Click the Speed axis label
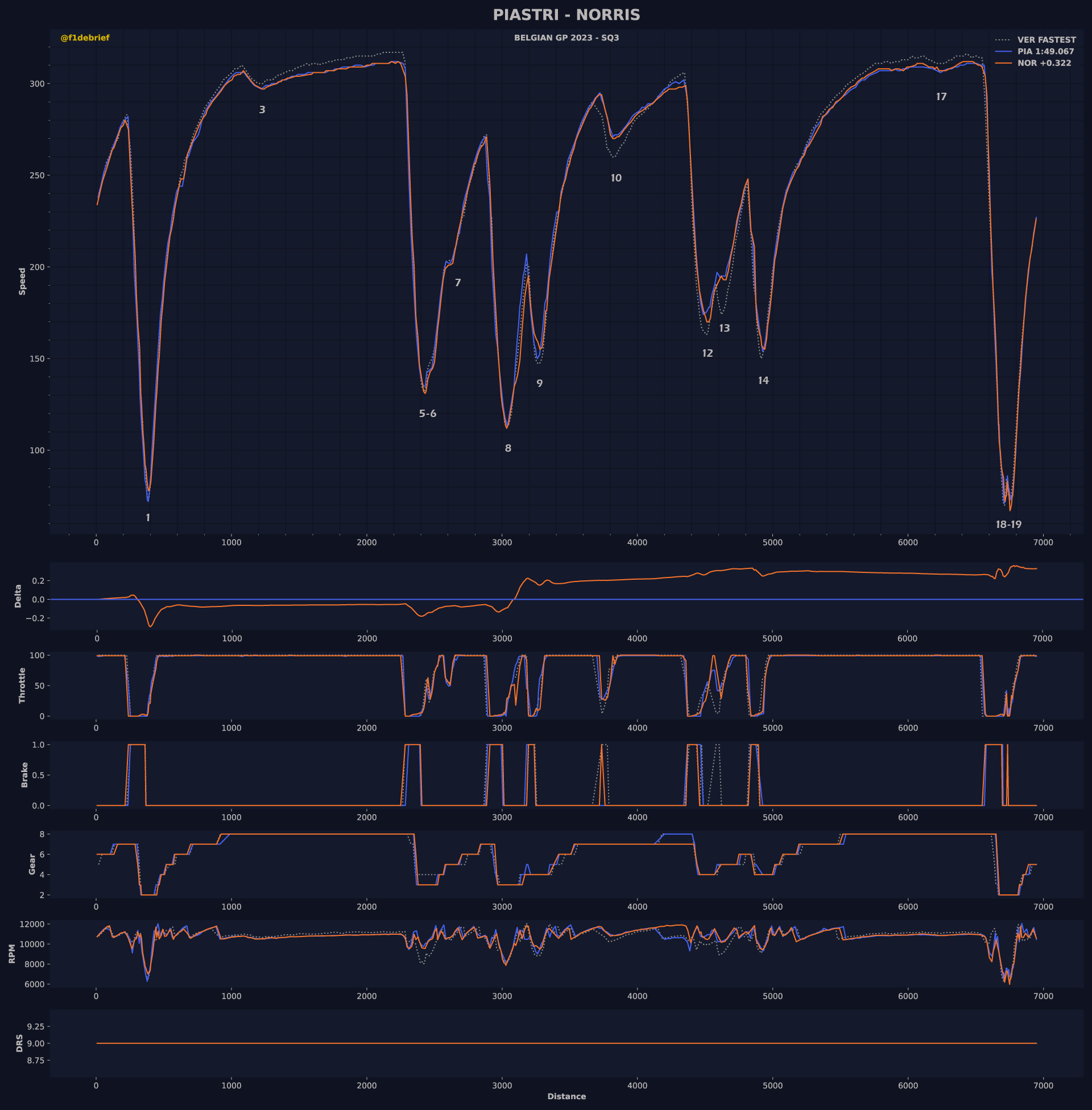The width and height of the screenshot is (1092, 1110). tap(22, 281)
